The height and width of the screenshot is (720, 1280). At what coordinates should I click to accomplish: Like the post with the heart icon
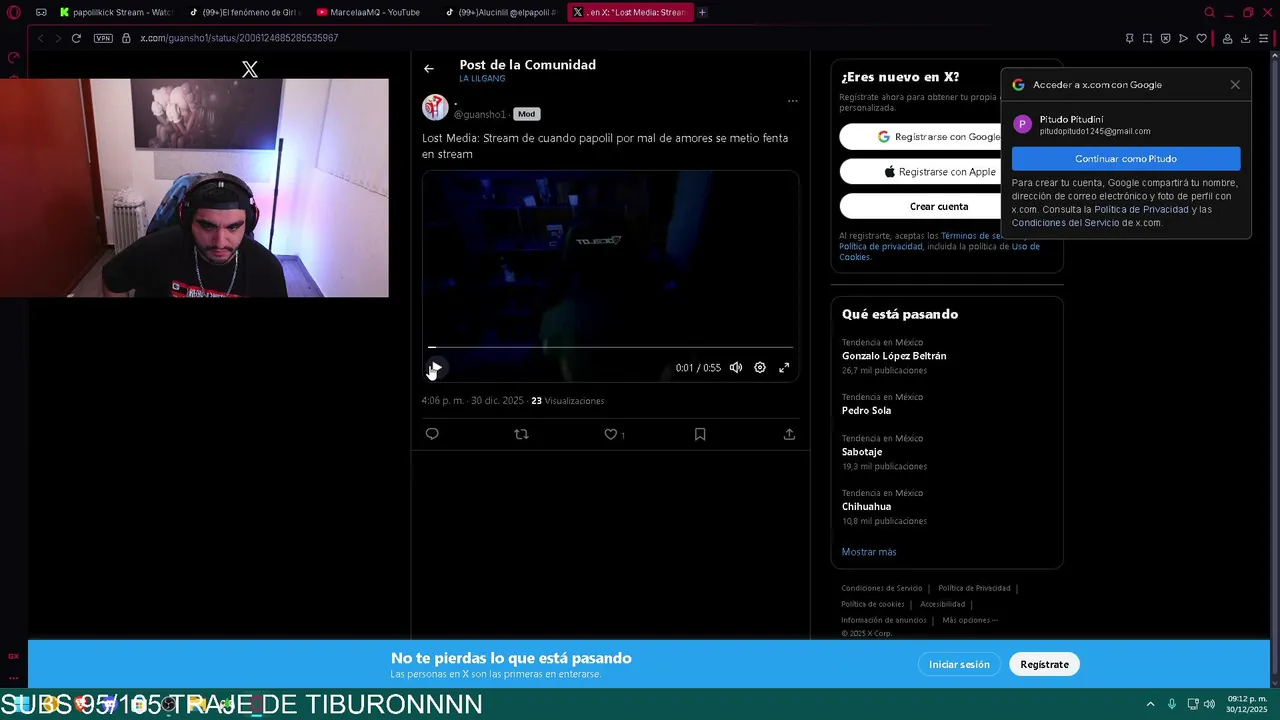click(x=610, y=434)
